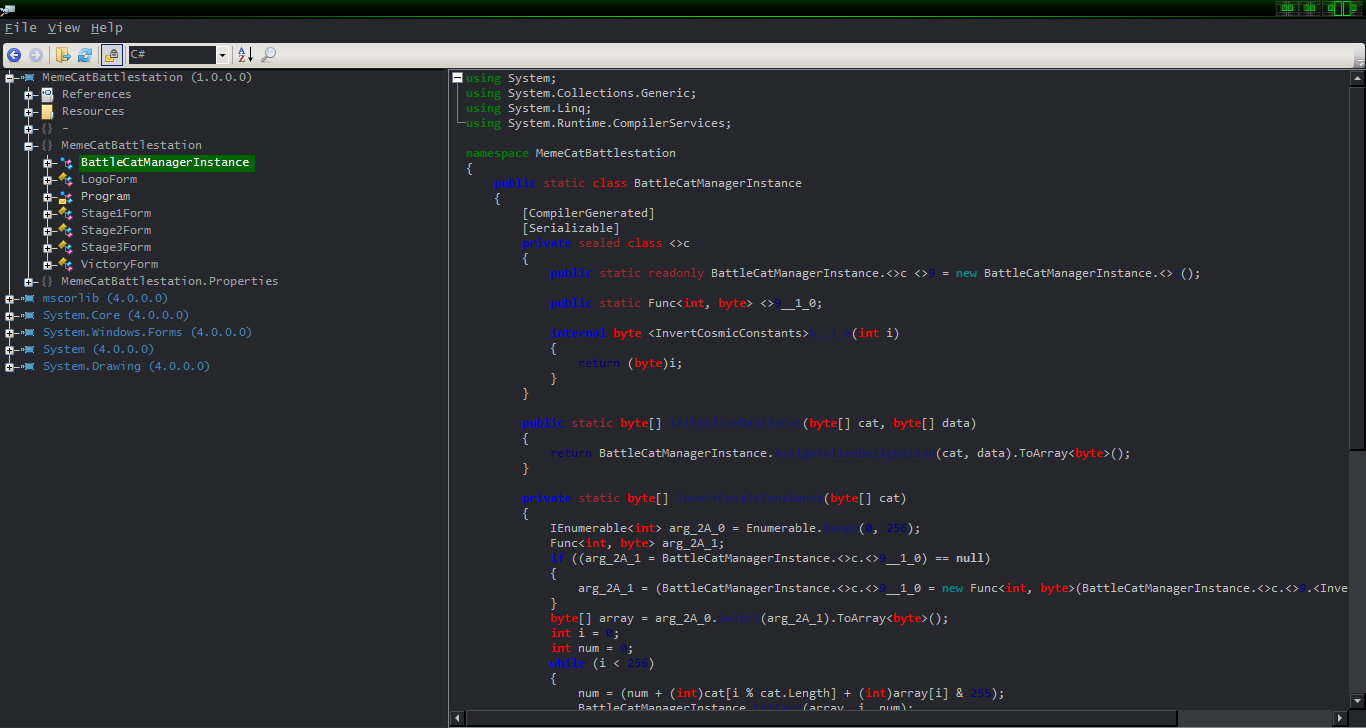Select System.Windows.Forms assembly entry

pos(147,332)
